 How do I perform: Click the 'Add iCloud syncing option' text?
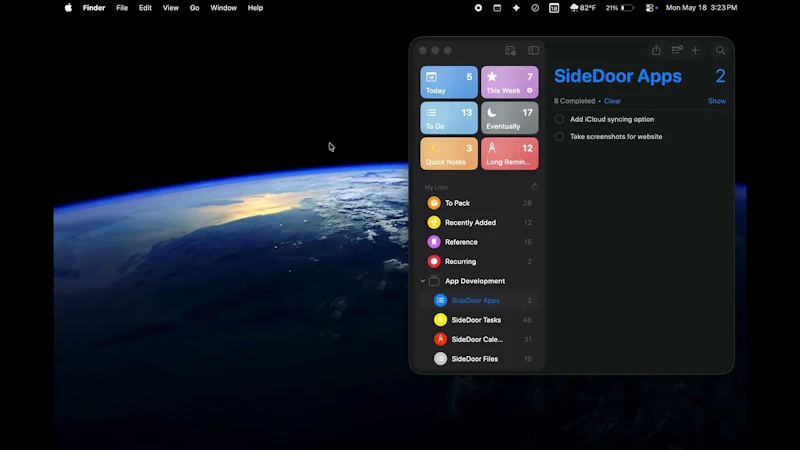(x=612, y=119)
